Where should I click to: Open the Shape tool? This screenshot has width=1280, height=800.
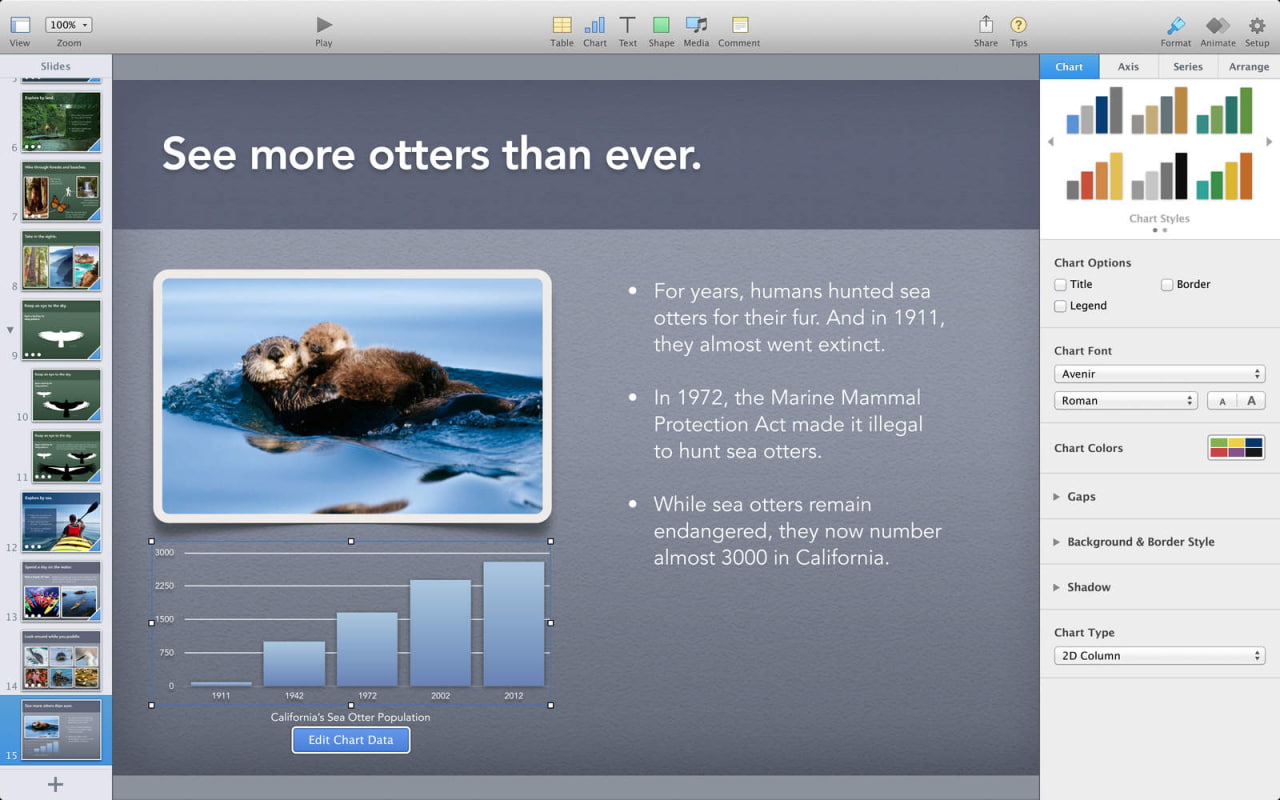coord(661,25)
